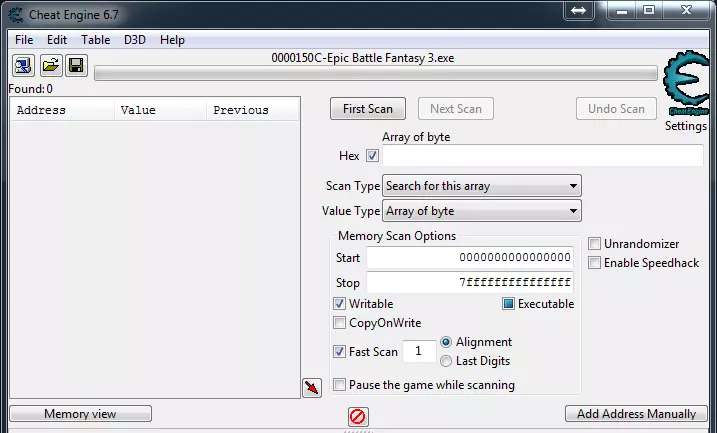Screen dimensions: 717x433
Task: Open the Value Type dropdown
Action: (482, 211)
